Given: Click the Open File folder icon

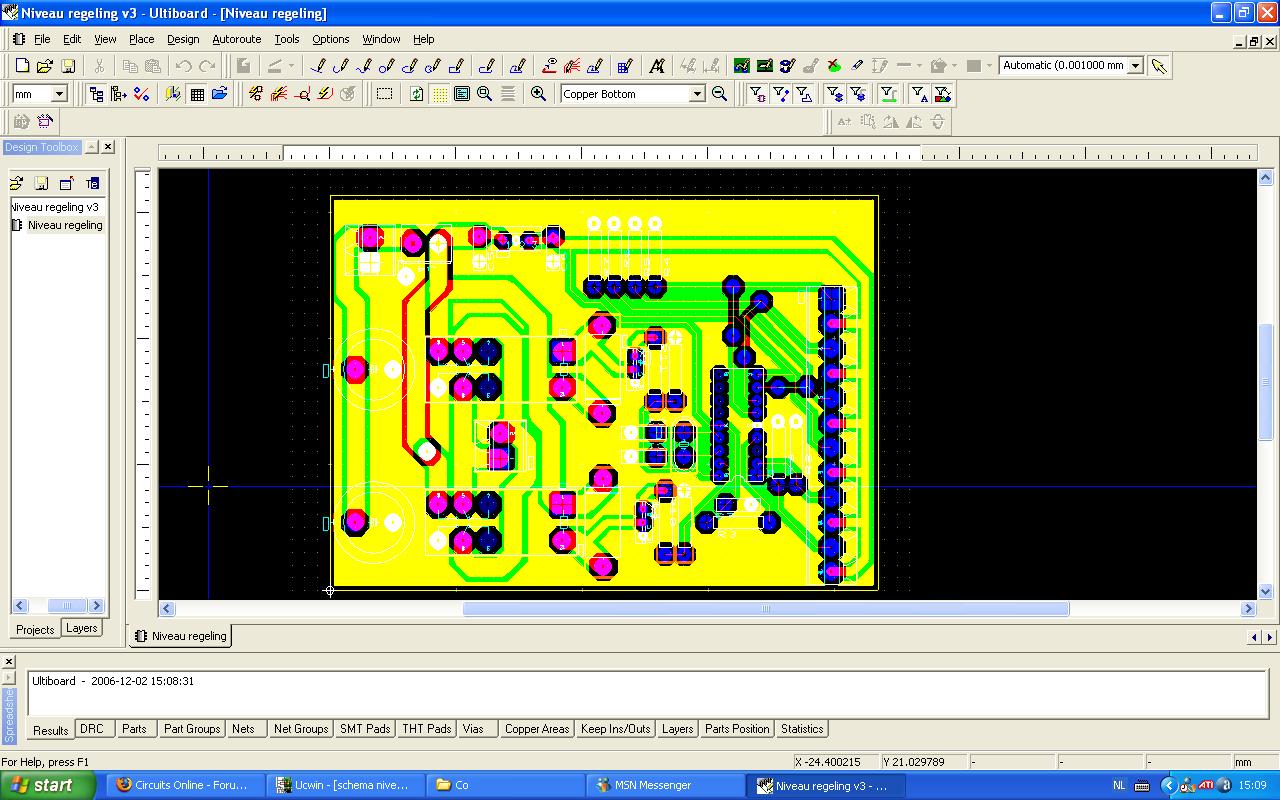Looking at the screenshot, I should pyautogui.click(x=45, y=66).
